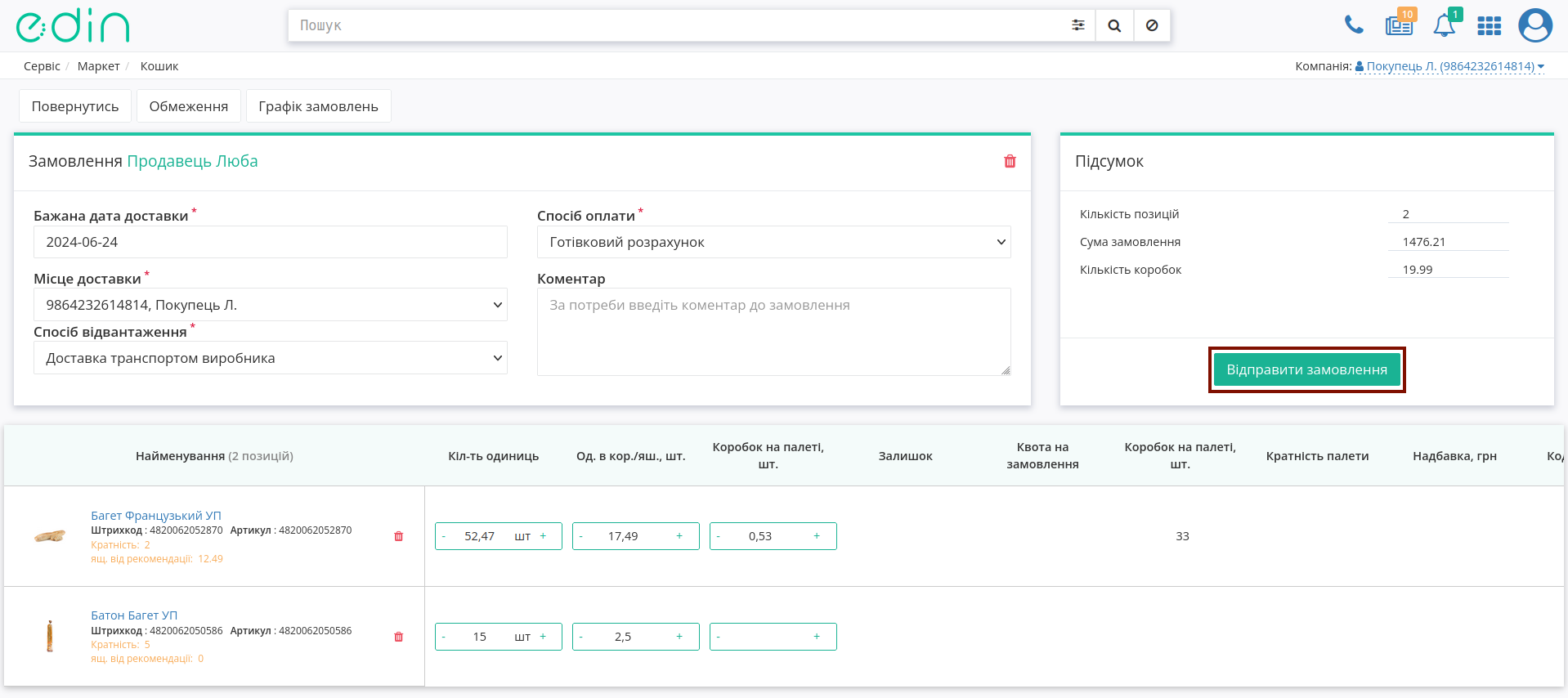This screenshot has height=698, width=1568.
Task: Click Відправити замовлення button
Action: [x=1306, y=369]
